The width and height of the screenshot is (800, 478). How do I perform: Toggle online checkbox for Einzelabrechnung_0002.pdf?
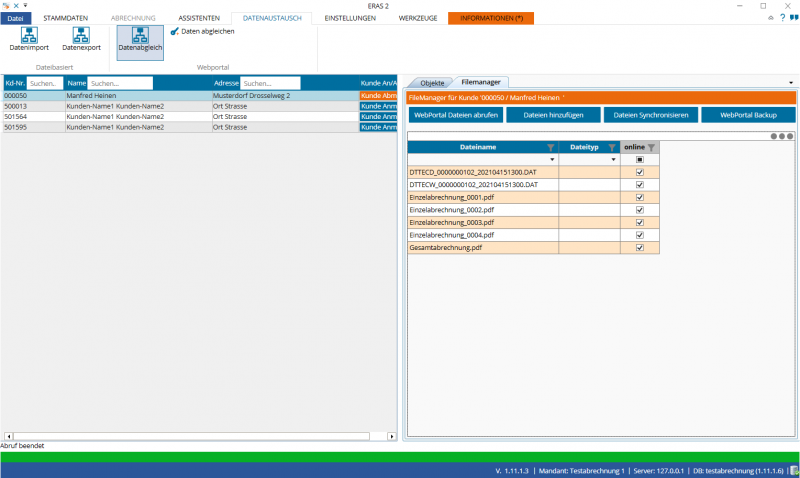[640, 210]
